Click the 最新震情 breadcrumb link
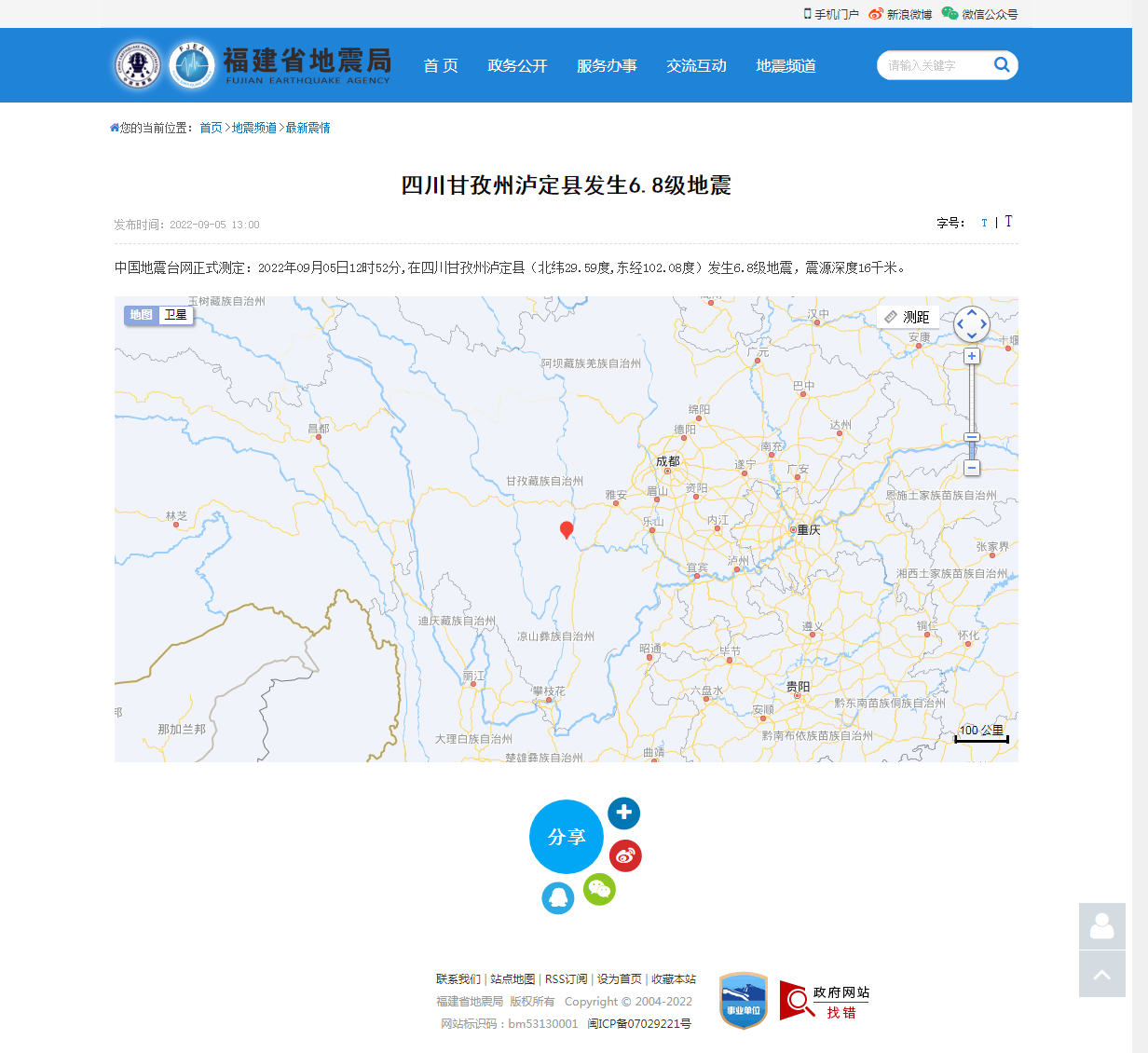Screen dimensions: 1148x1053 pos(307,128)
